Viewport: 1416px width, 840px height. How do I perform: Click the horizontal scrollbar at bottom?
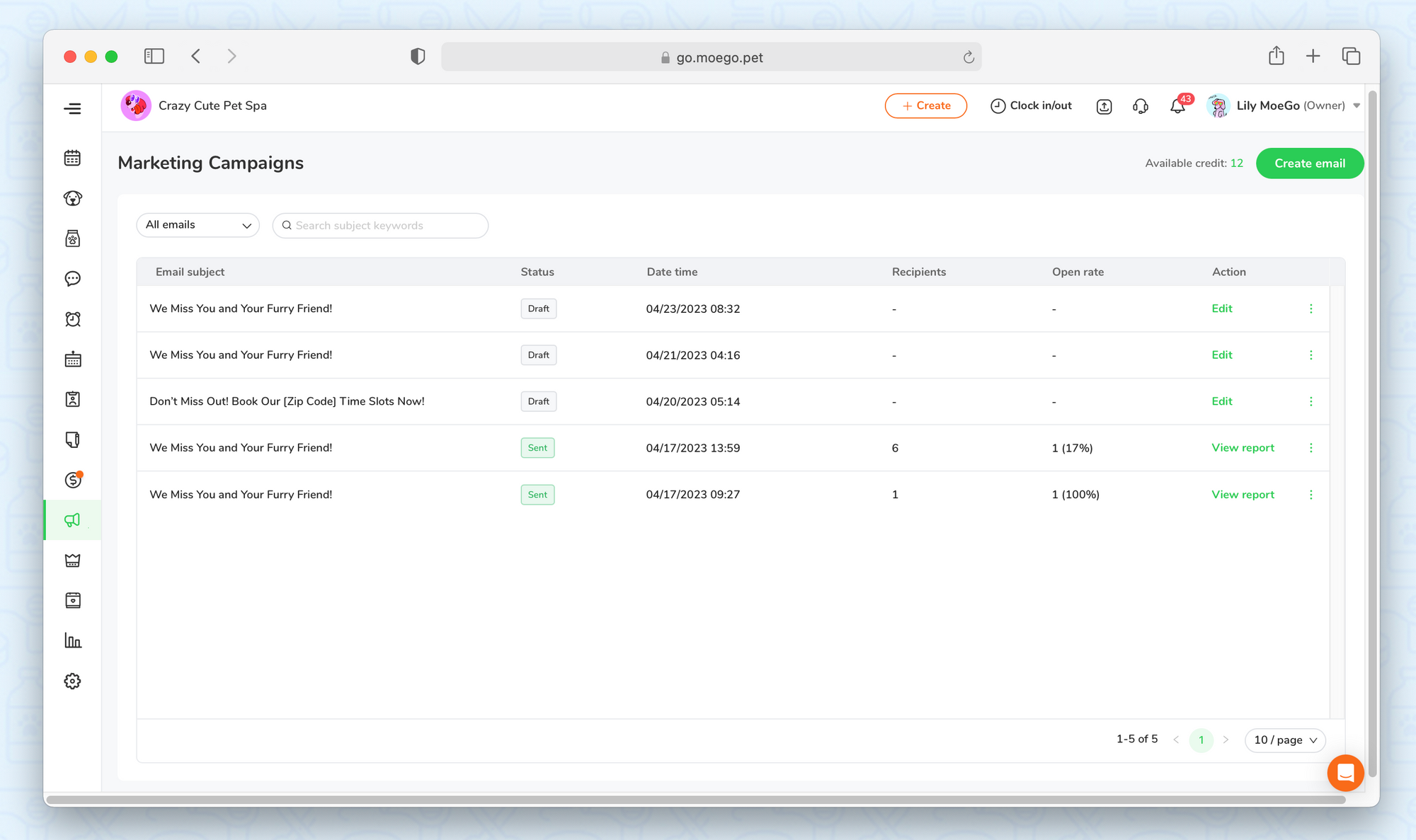tap(695, 800)
